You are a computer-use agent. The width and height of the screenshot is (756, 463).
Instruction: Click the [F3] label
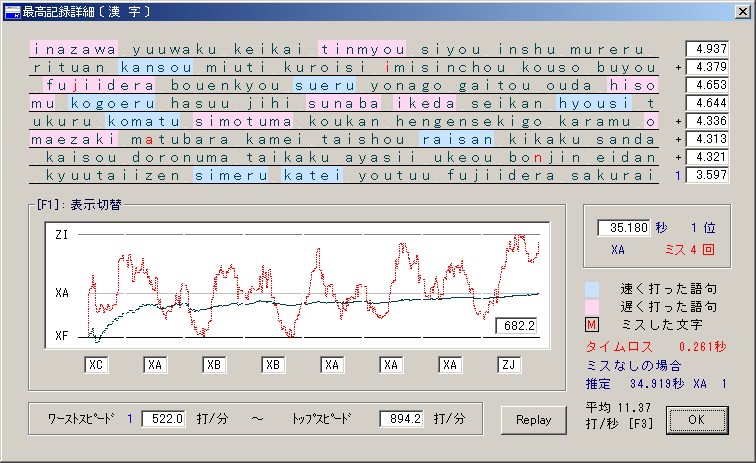click(641, 424)
